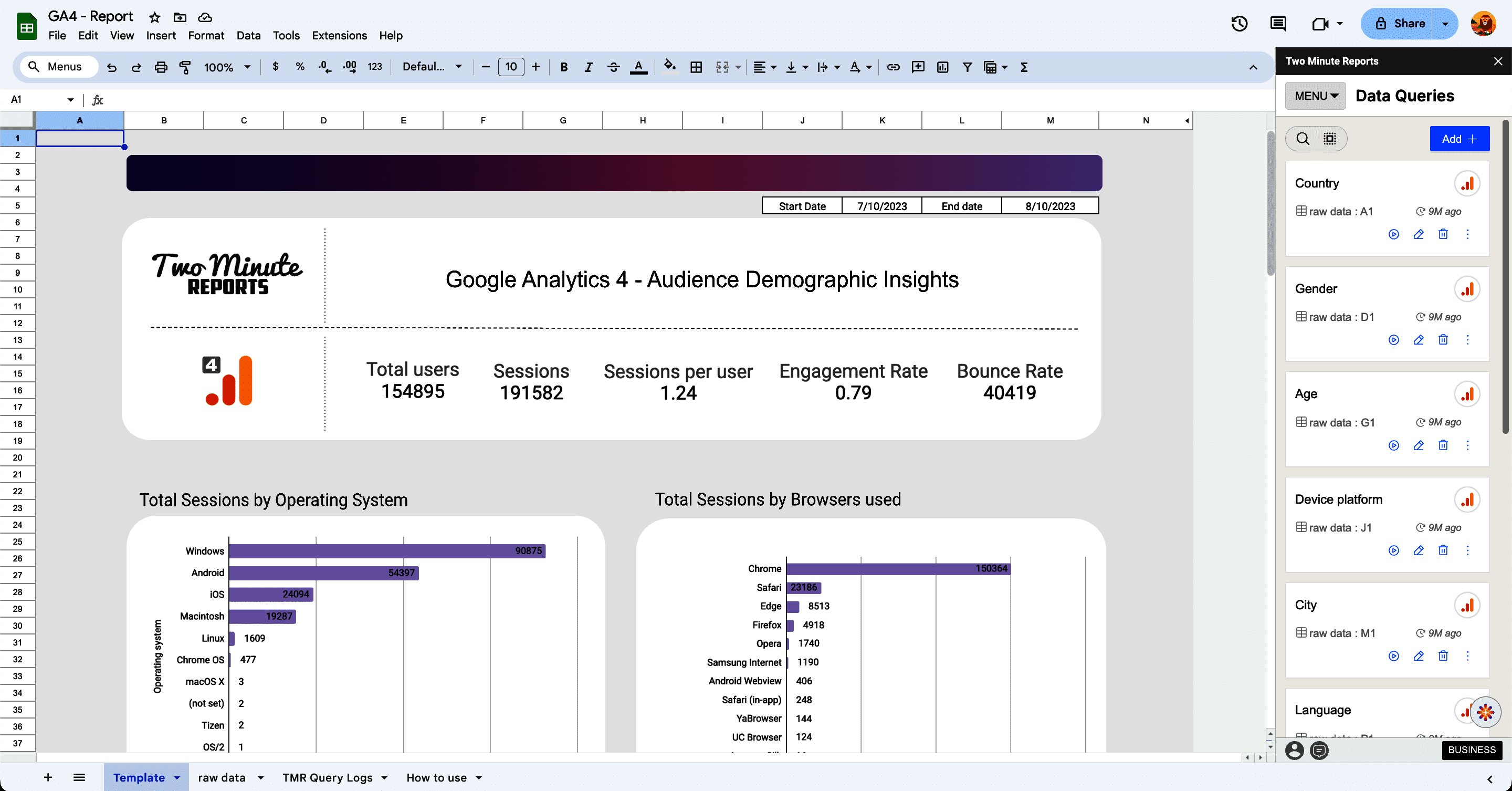Open the Extensions menu

[x=339, y=35]
